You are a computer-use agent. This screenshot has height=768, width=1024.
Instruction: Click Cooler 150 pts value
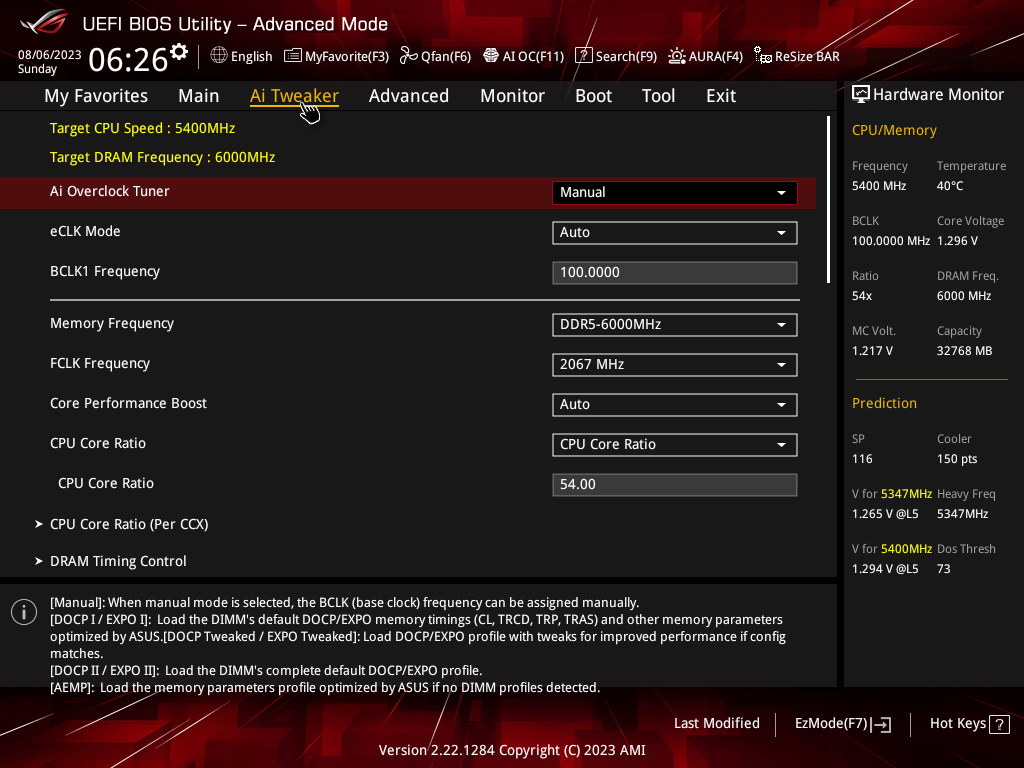[957, 459]
